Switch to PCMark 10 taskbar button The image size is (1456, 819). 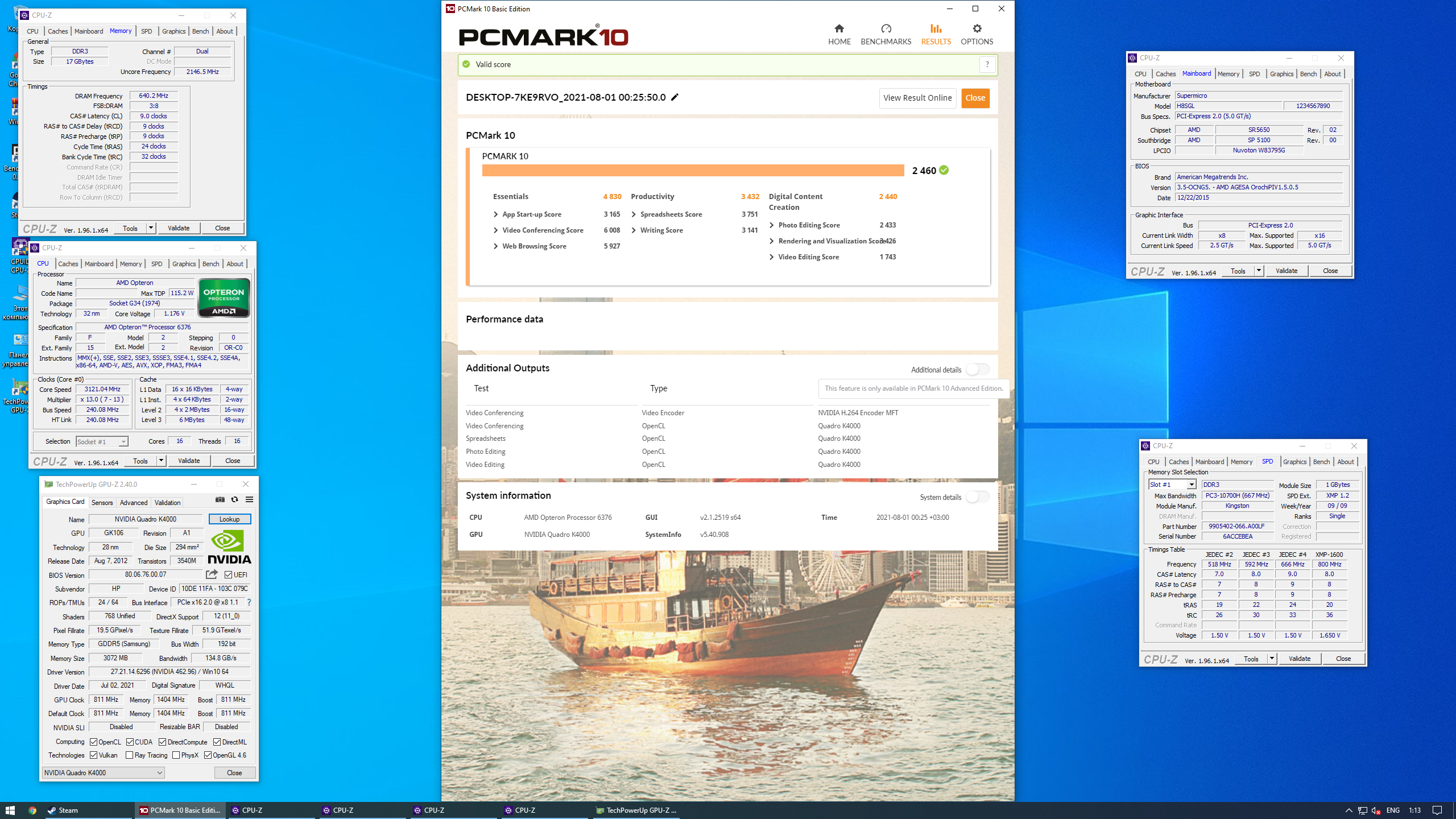180,810
